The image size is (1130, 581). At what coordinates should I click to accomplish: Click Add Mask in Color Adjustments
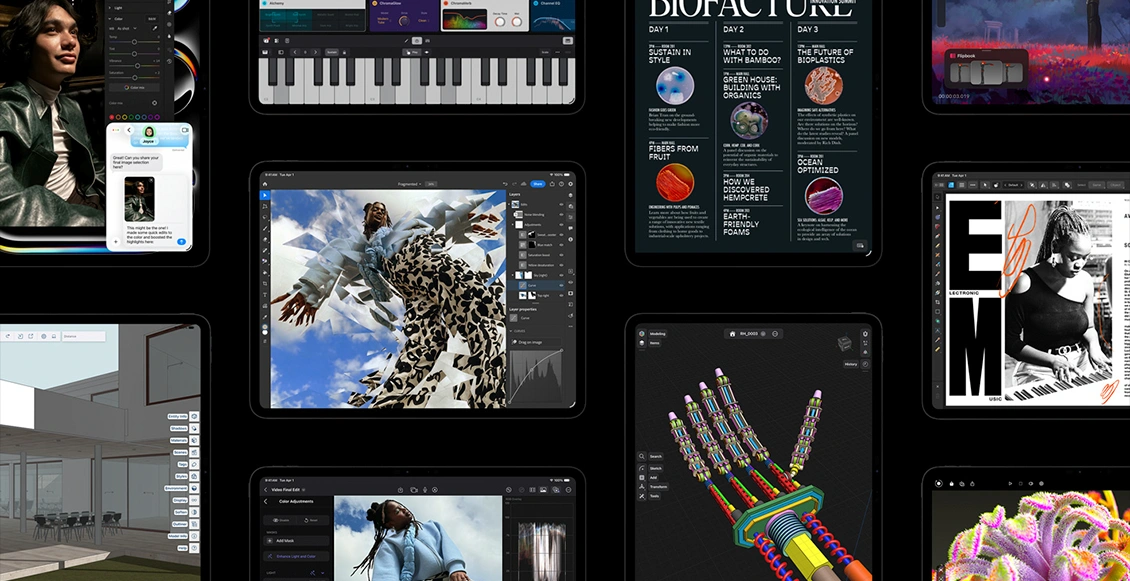[286, 539]
